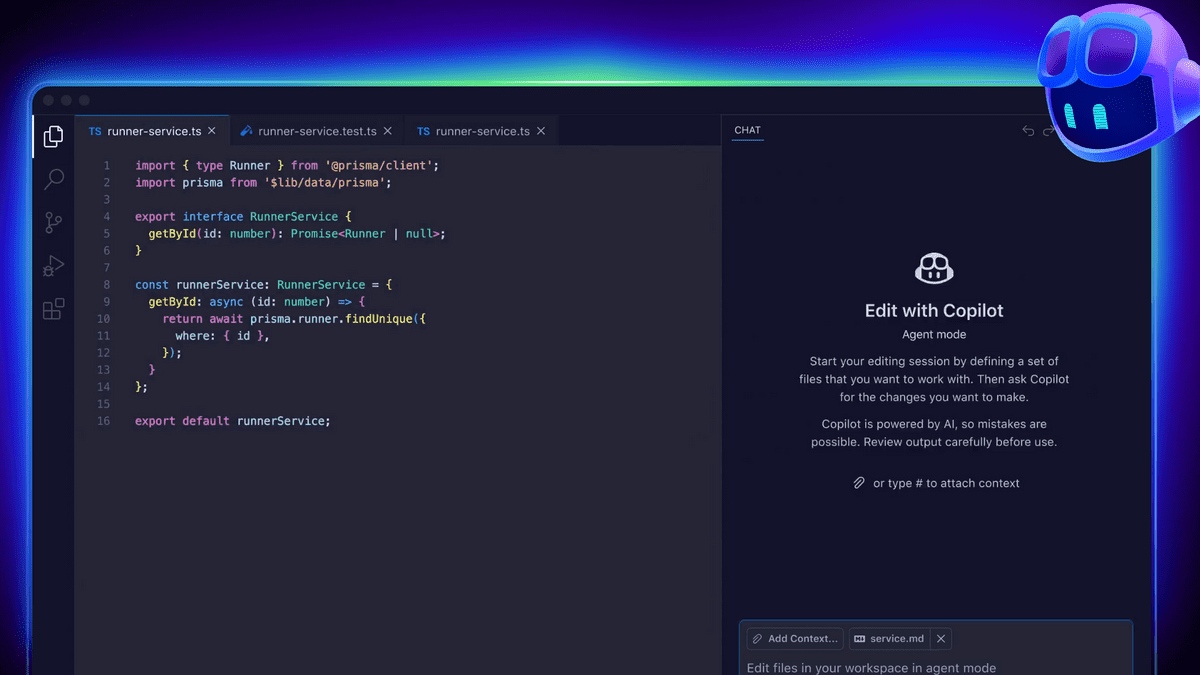Open the Explorer view in the activity bar

[x=54, y=137]
